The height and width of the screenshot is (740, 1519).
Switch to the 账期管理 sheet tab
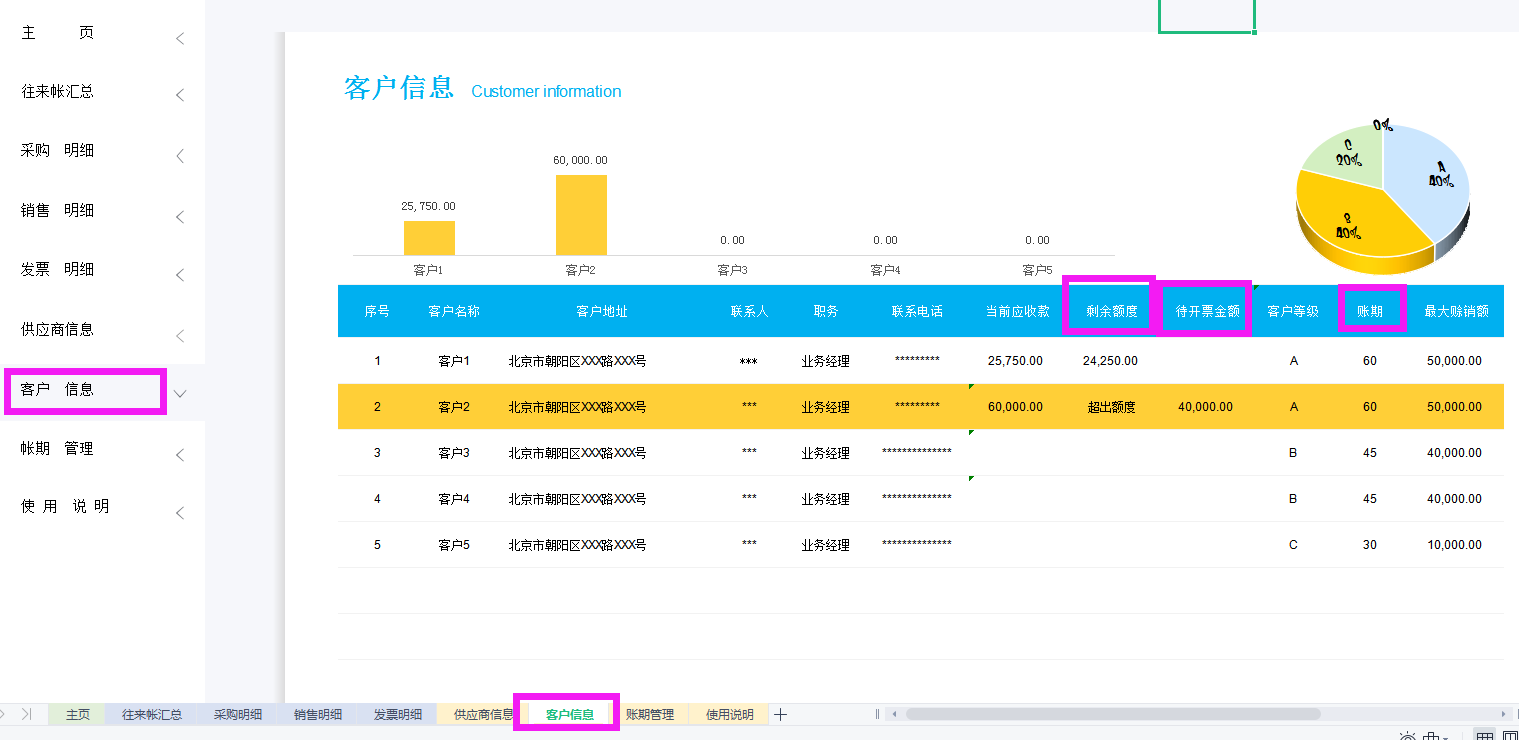pos(652,713)
